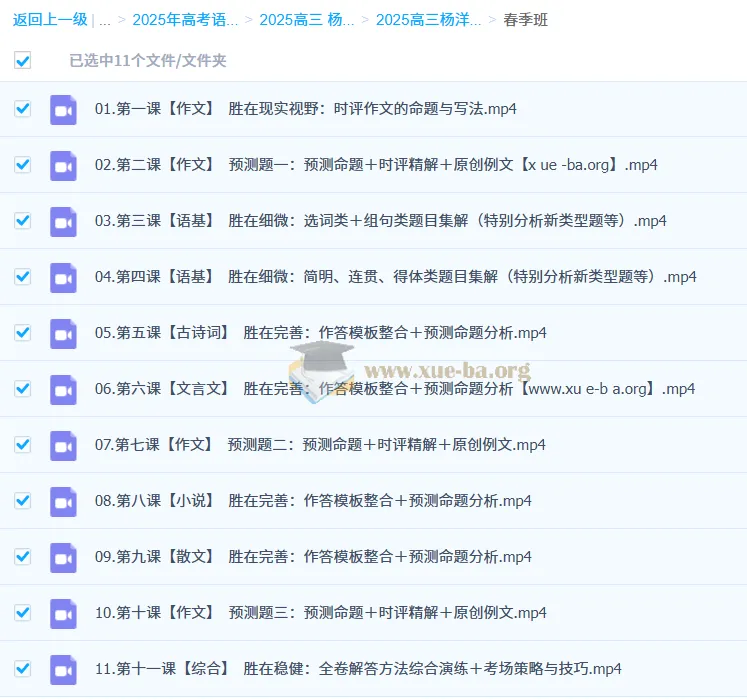Uncheck the 10.第十课 作文 file checkbox
The image size is (747, 700).
pyautogui.click(x=22, y=613)
